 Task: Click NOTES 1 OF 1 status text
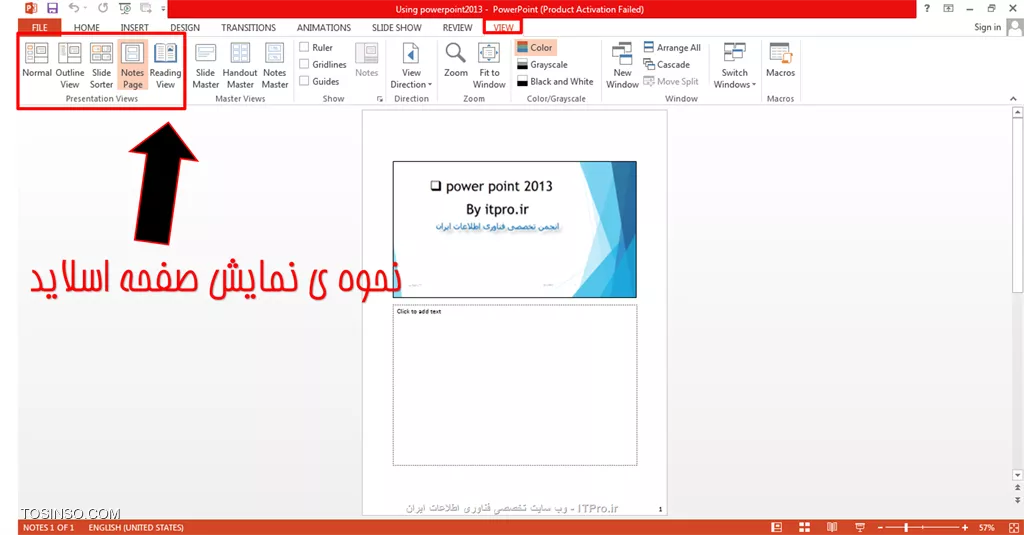click(x=48, y=527)
